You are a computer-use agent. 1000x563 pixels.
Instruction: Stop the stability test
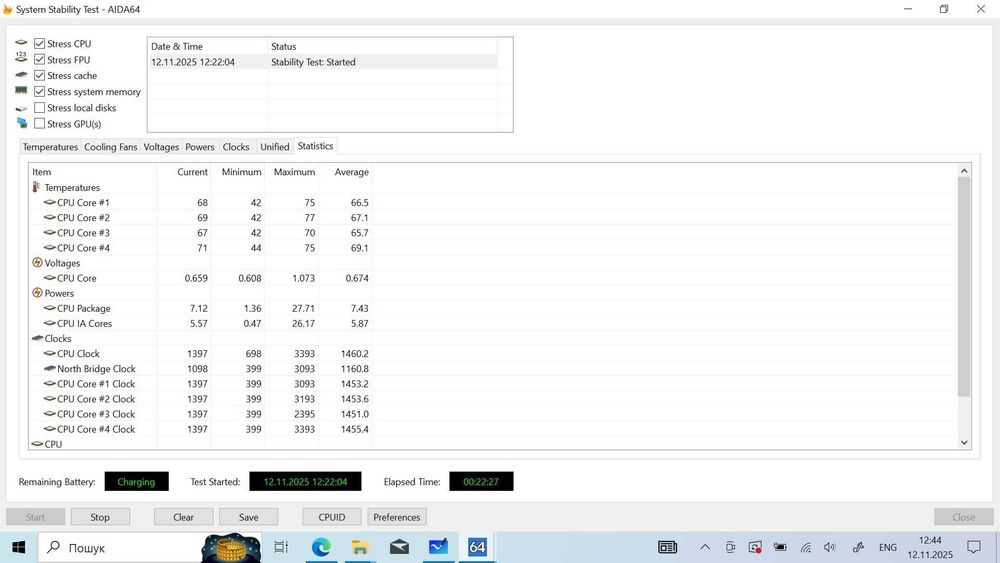[100, 517]
